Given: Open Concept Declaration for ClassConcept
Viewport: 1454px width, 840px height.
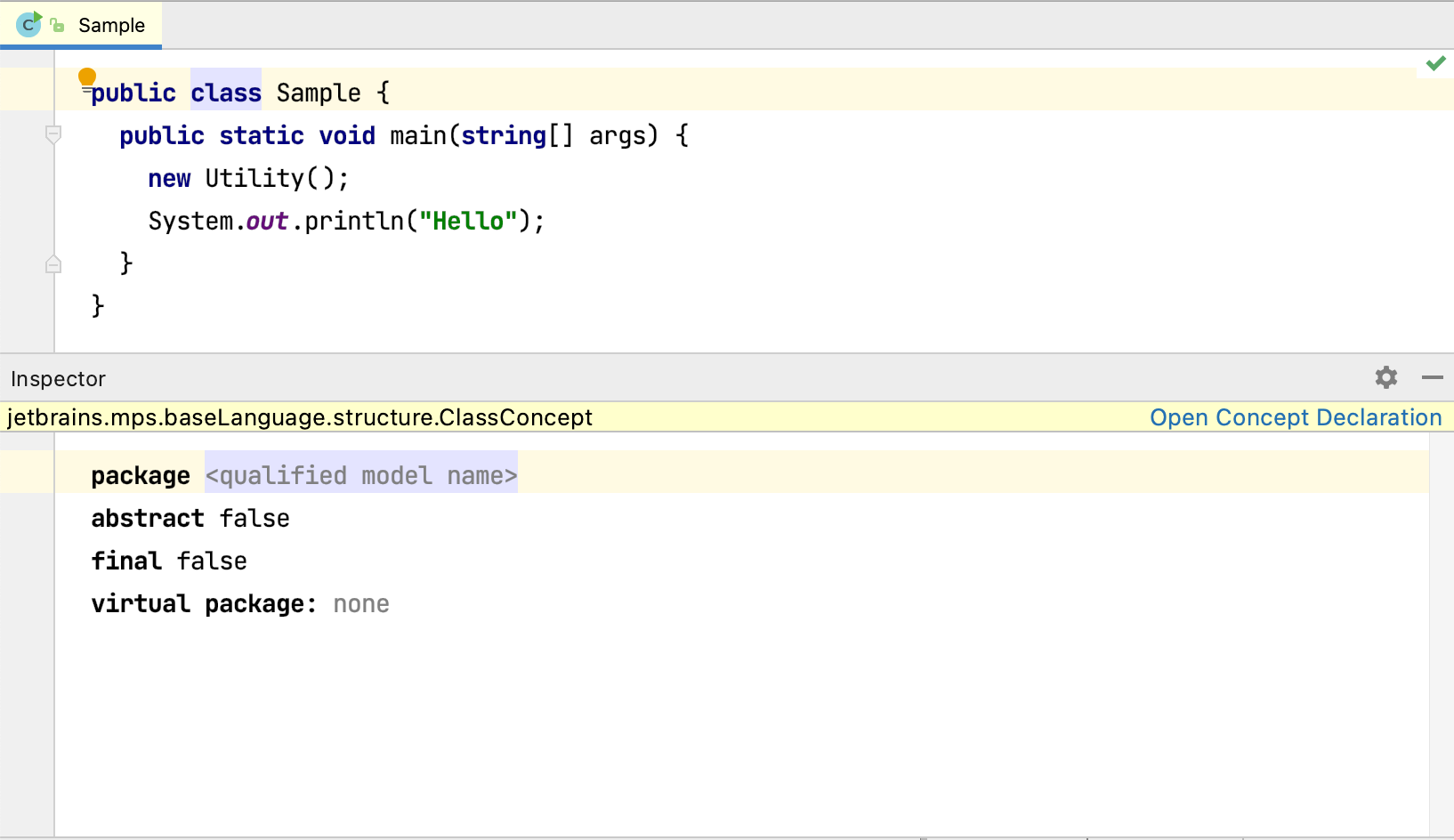Looking at the screenshot, I should [1296, 416].
